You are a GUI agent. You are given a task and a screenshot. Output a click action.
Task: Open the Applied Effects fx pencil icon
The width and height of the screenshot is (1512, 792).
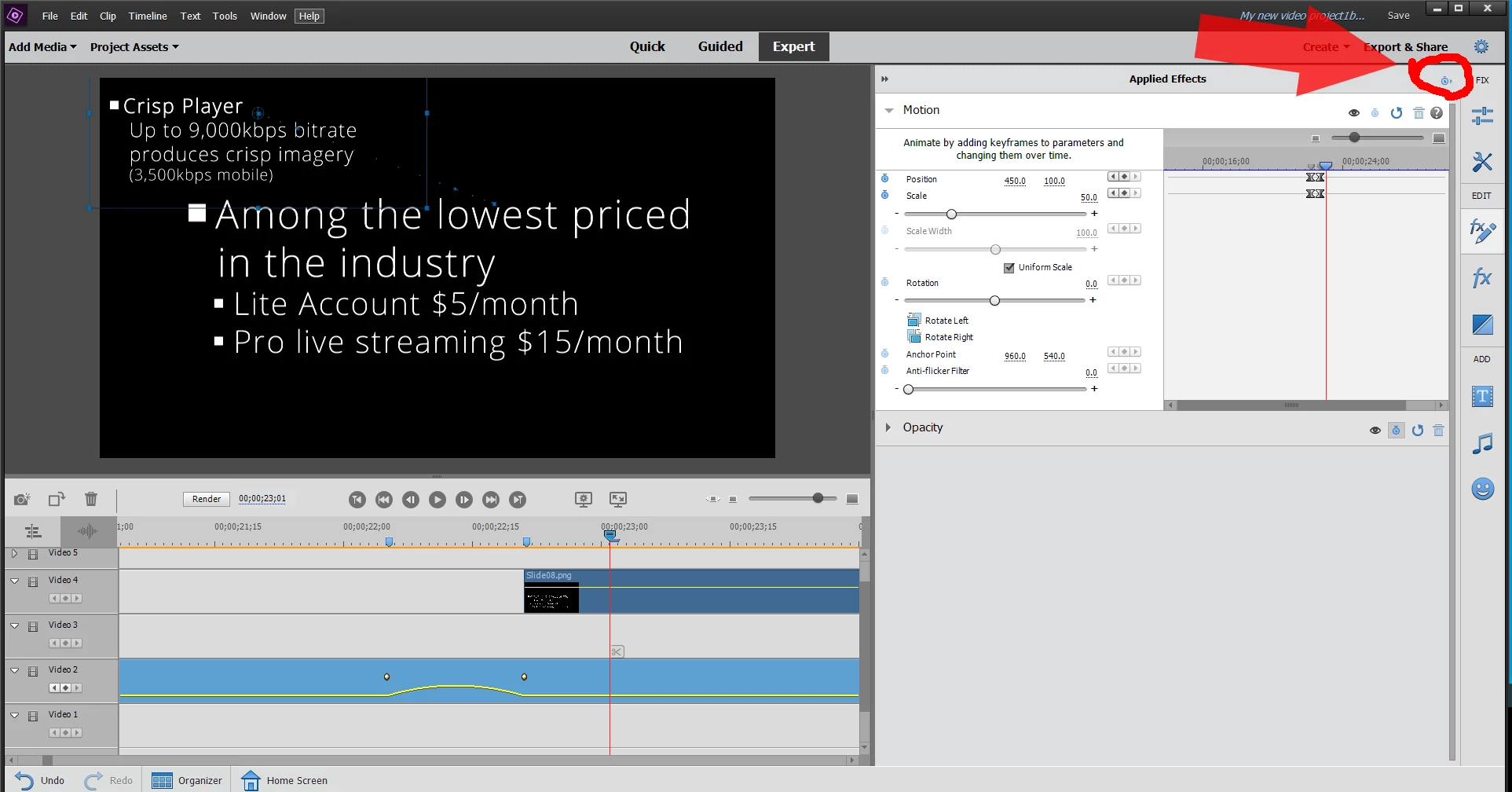(x=1482, y=231)
